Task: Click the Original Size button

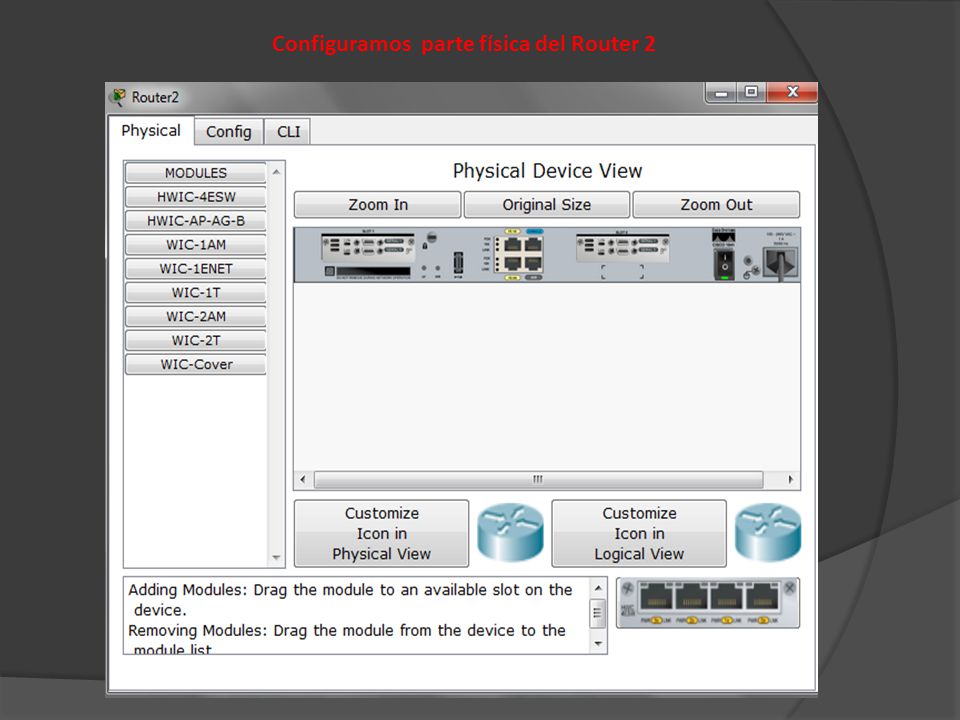Action: tap(547, 204)
